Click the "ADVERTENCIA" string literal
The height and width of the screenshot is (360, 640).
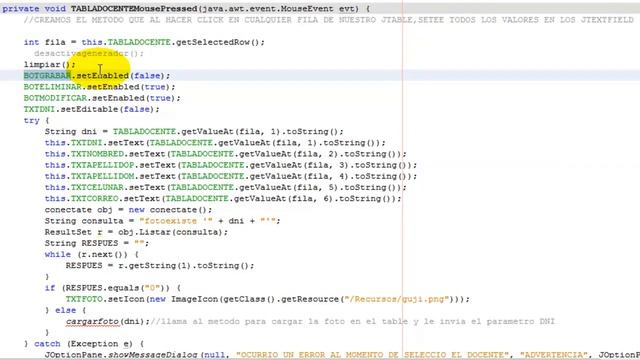pos(554,355)
